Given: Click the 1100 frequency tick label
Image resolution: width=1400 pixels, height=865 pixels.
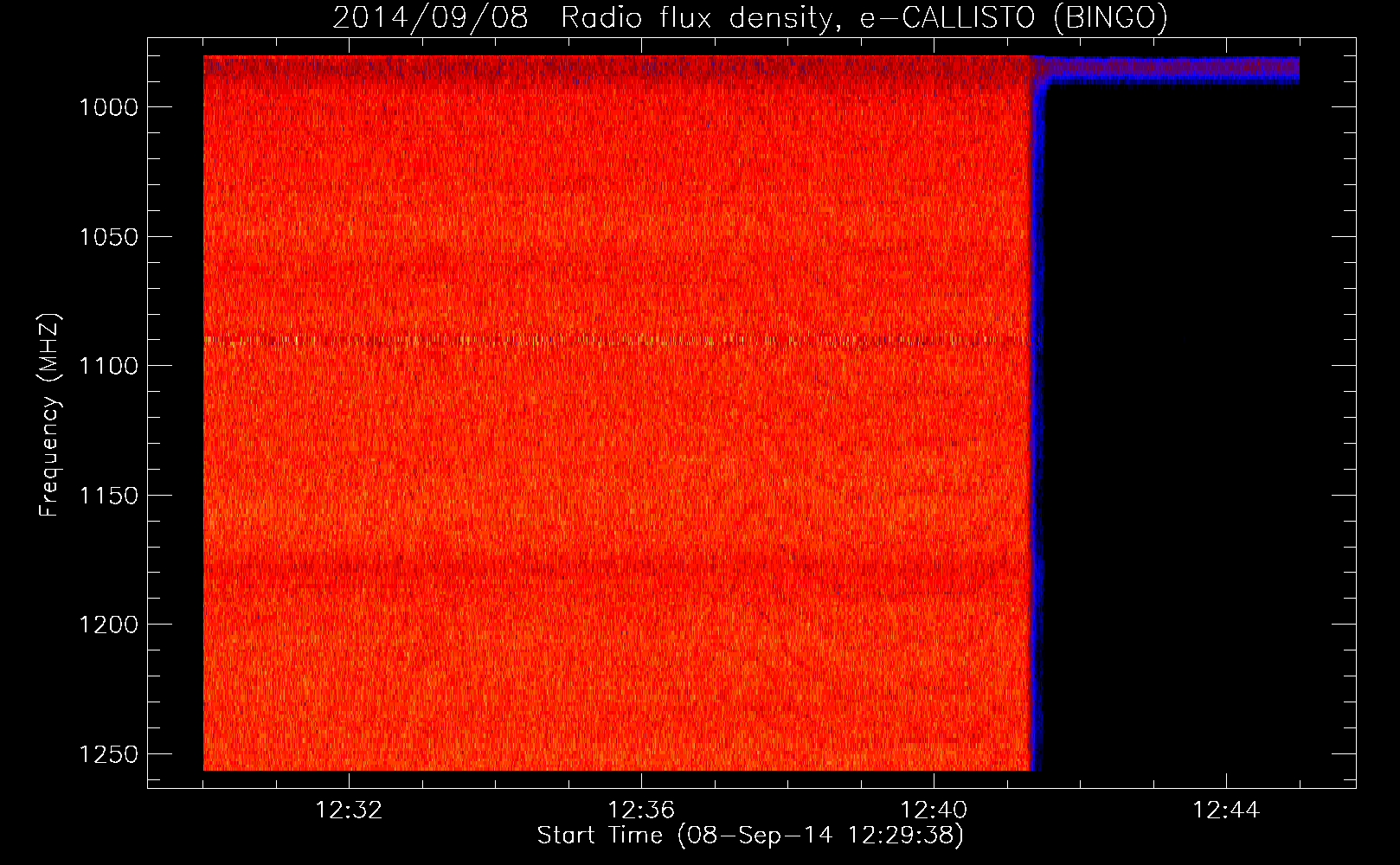Looking at the screenshot, I should point(108,366).
